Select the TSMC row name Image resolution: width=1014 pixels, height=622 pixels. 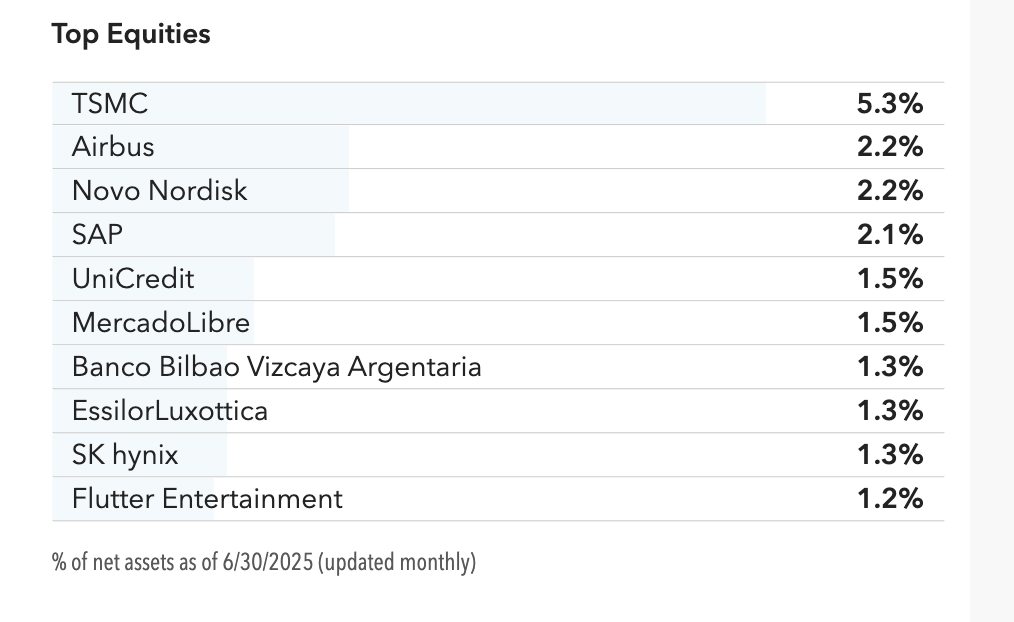(110, 103)
